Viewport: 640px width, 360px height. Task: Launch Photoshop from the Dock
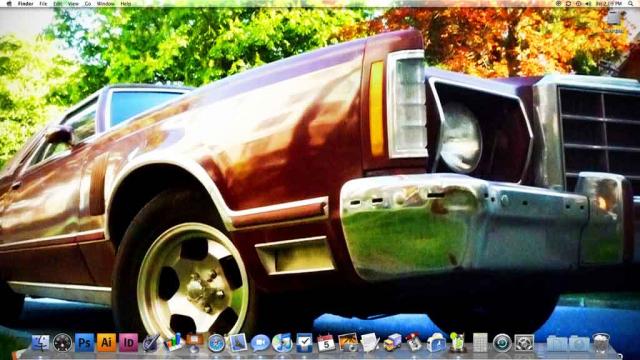tap(84, 343)
